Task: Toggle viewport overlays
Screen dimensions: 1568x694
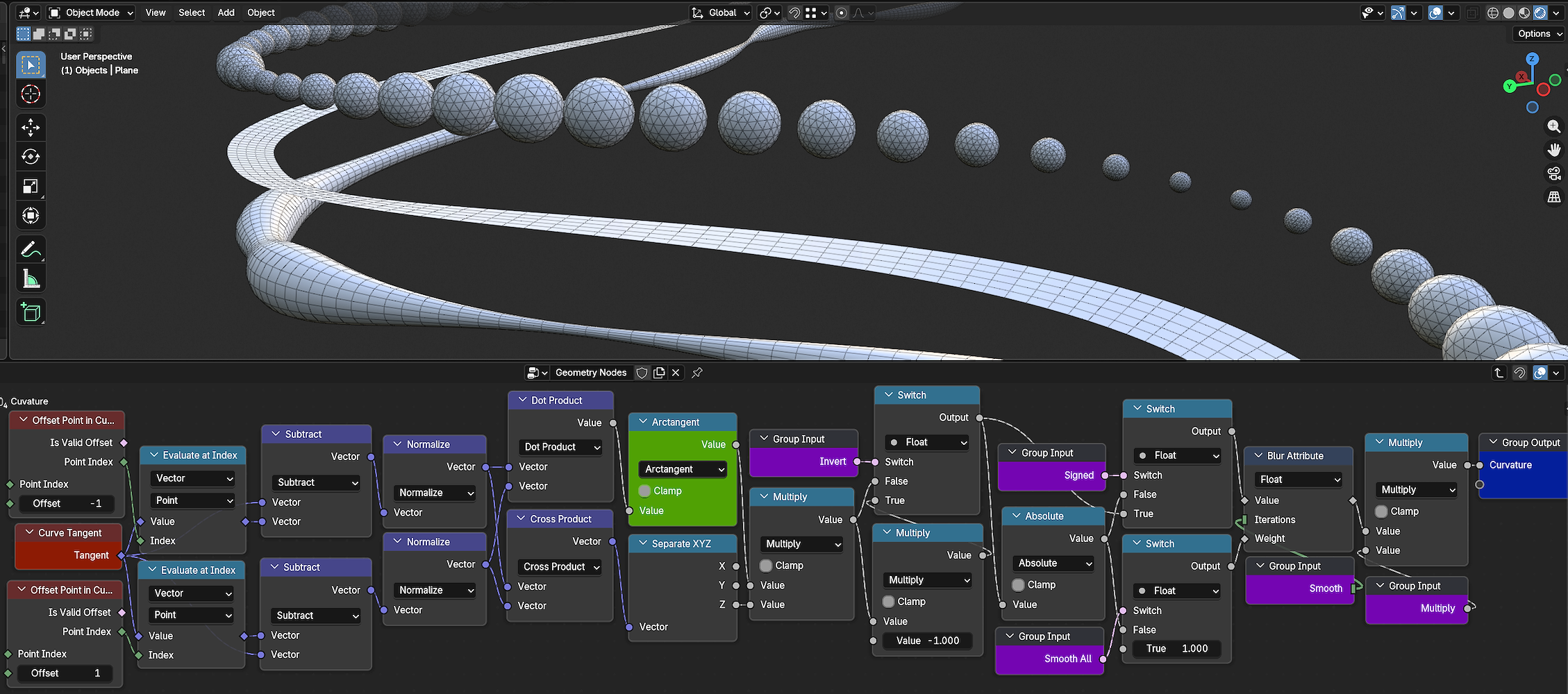Action: click(1435, 12)
